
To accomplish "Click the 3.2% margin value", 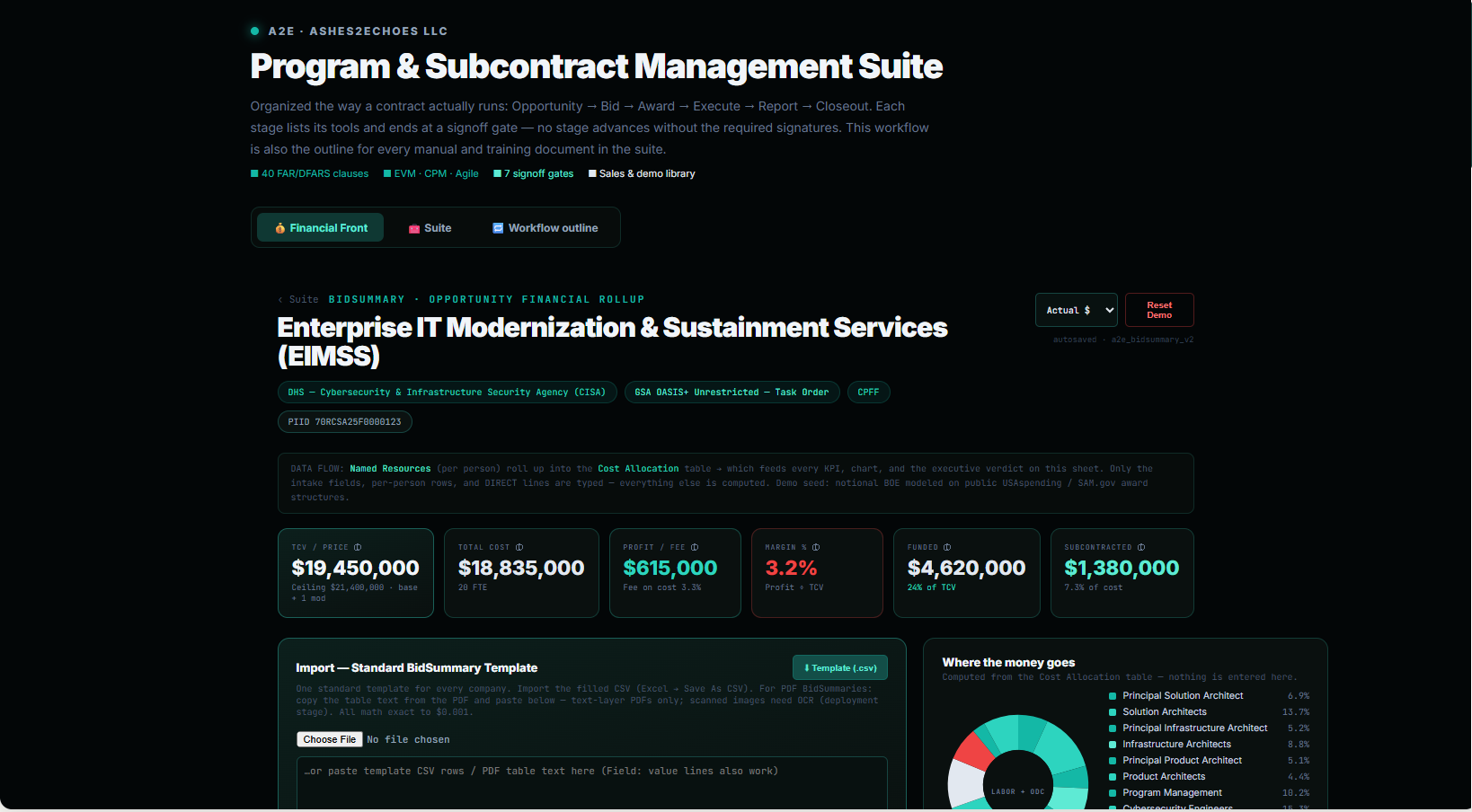I will [791, 568].
